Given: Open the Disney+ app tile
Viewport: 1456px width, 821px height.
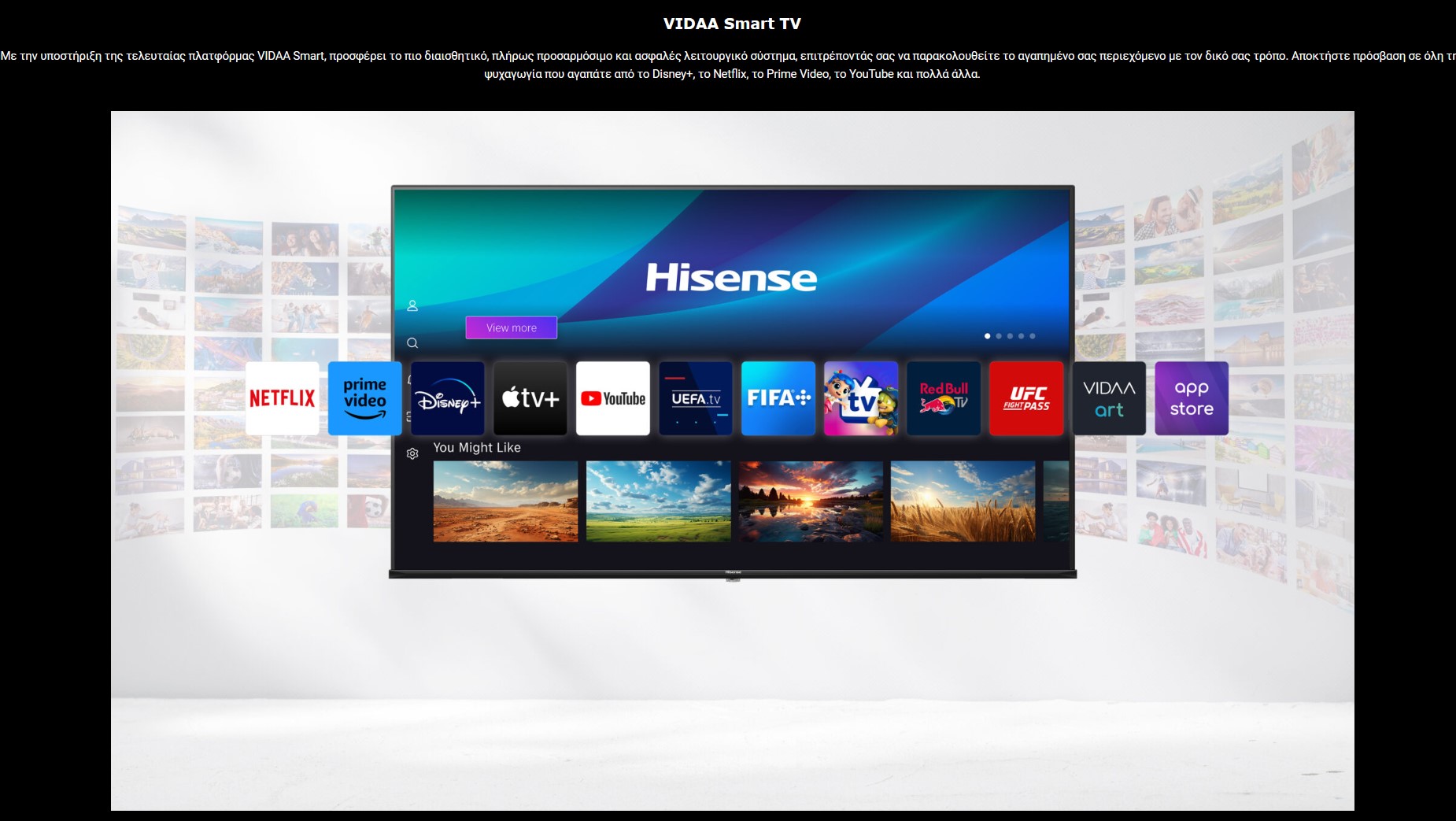Looking at the screenshot, I should [x=448, y=398].
